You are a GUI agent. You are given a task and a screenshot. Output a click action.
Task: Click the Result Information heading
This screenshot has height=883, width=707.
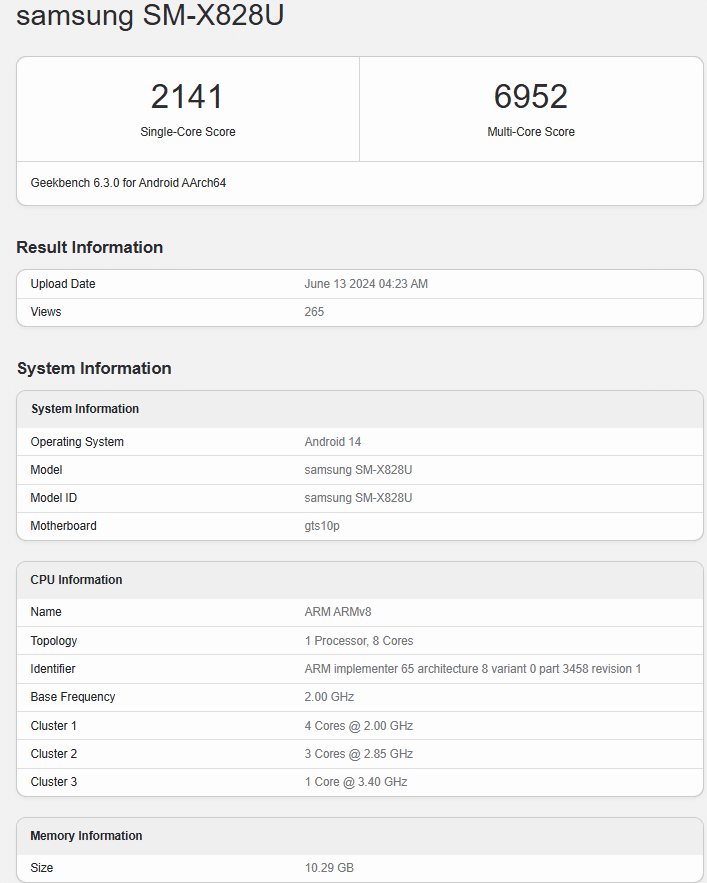click(x=90, y=247)
